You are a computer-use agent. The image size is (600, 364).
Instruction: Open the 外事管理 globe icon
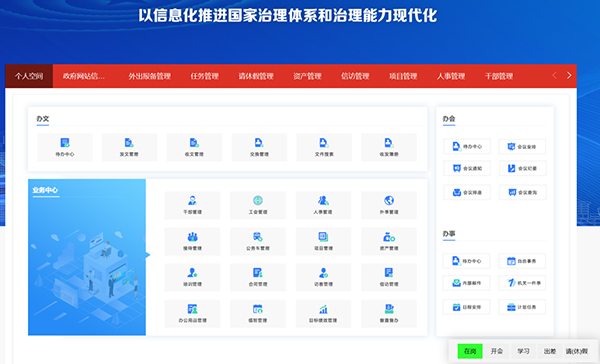[389, 200]
